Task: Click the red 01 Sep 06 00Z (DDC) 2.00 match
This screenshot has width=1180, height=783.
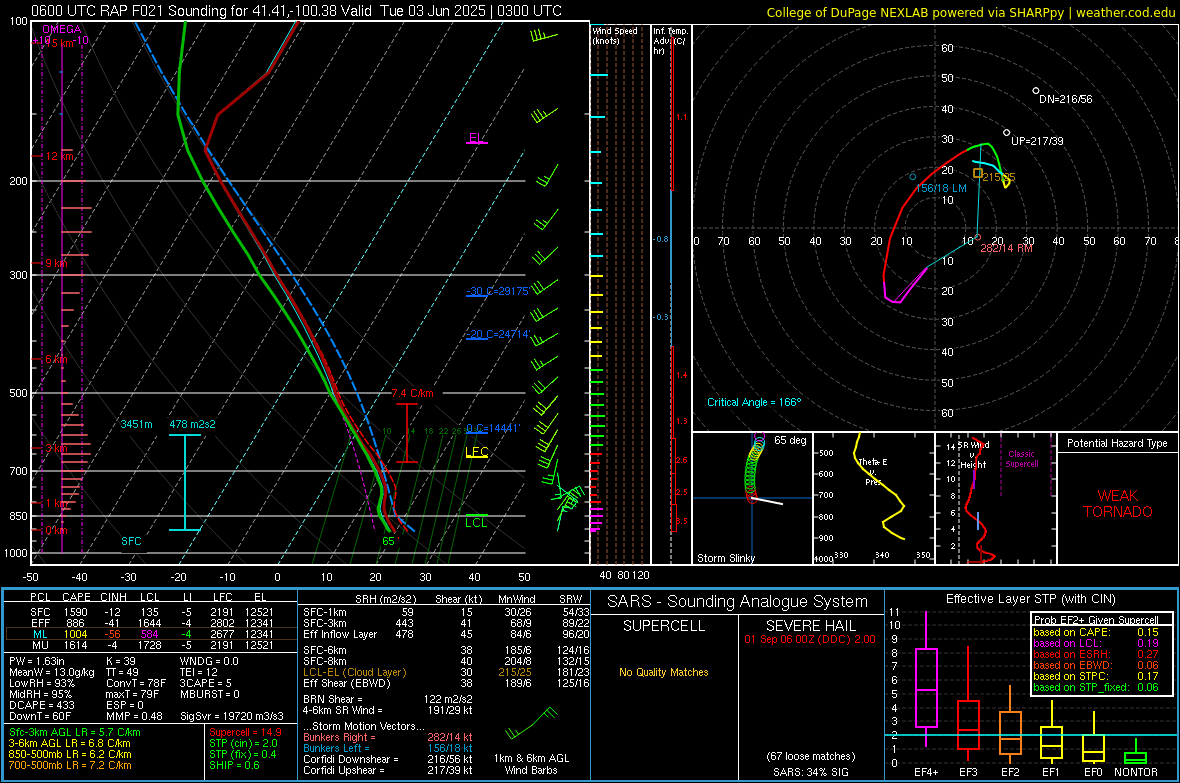Action: 810,639
